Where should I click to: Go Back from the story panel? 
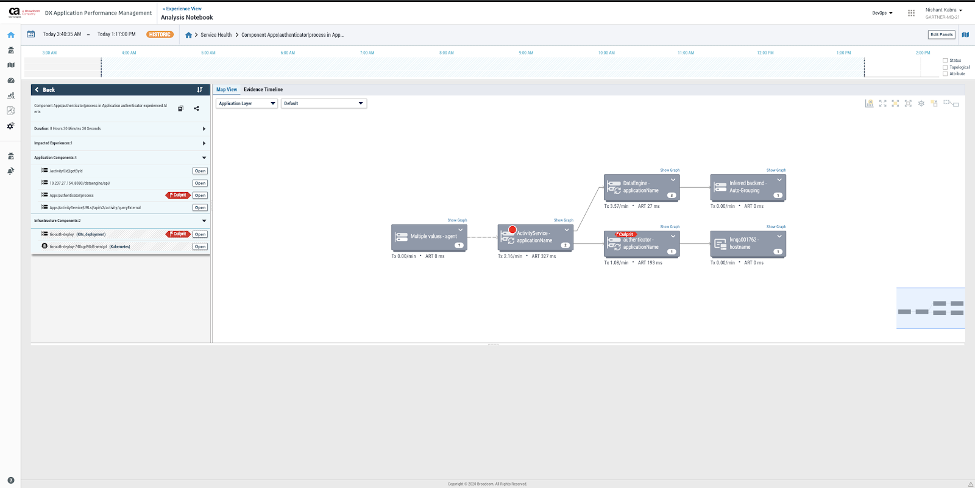[45, 89]
